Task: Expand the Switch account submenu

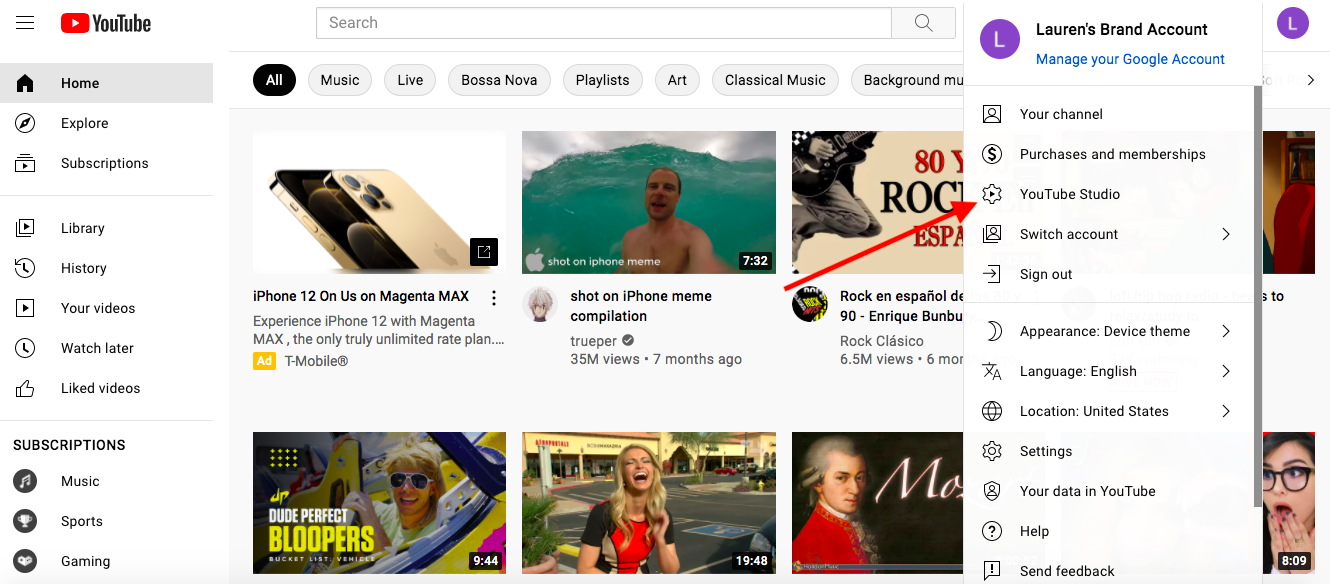Action: [1226, 234]
